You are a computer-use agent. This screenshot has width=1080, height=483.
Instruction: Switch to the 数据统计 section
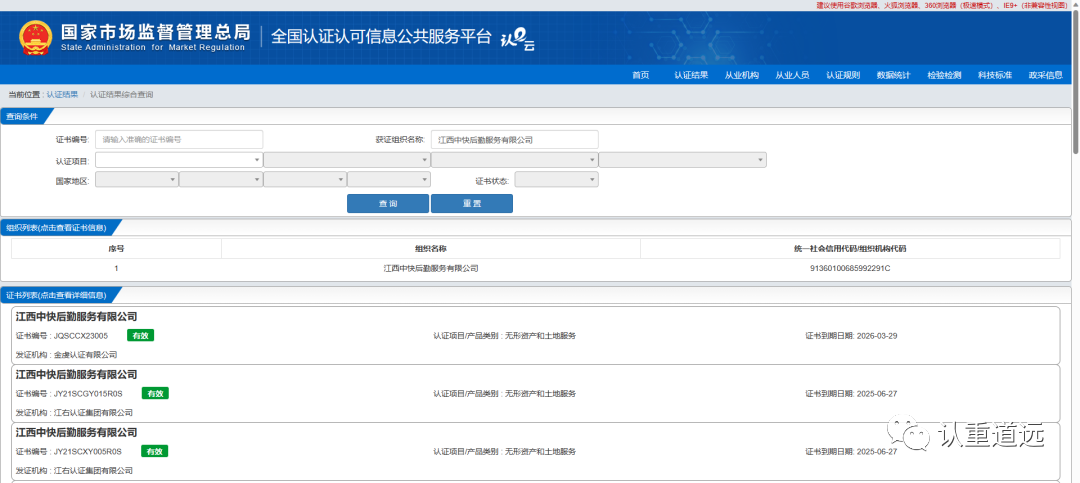click(893, 76)
